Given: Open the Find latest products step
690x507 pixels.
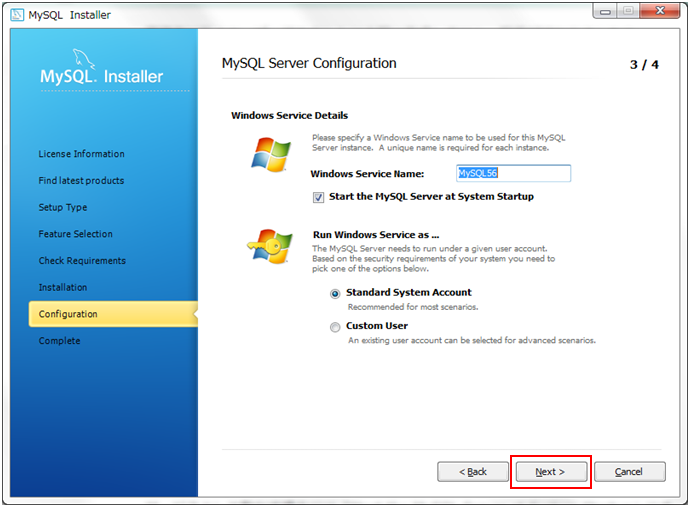Looking at the screenshot, I should click(x=81, y=180).
